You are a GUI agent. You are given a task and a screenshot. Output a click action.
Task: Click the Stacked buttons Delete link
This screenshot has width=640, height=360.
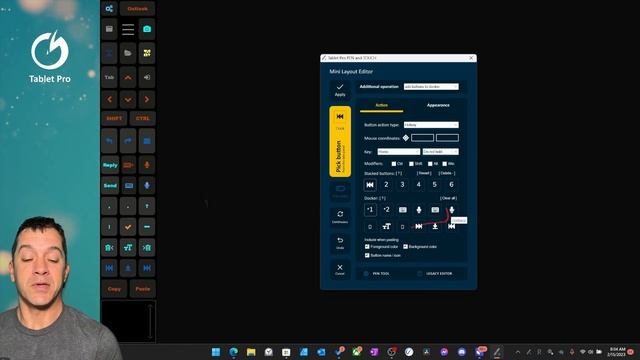click(447, 173)
